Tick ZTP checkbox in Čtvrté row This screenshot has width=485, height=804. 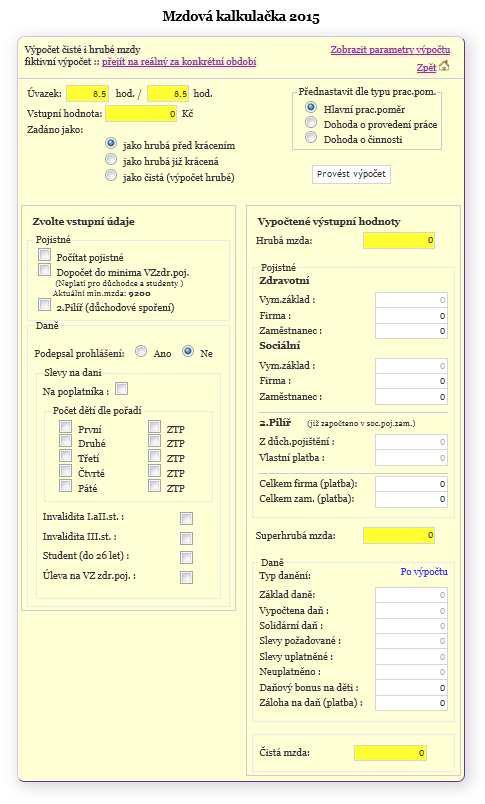pyautogui.click(x=154, y=471)
